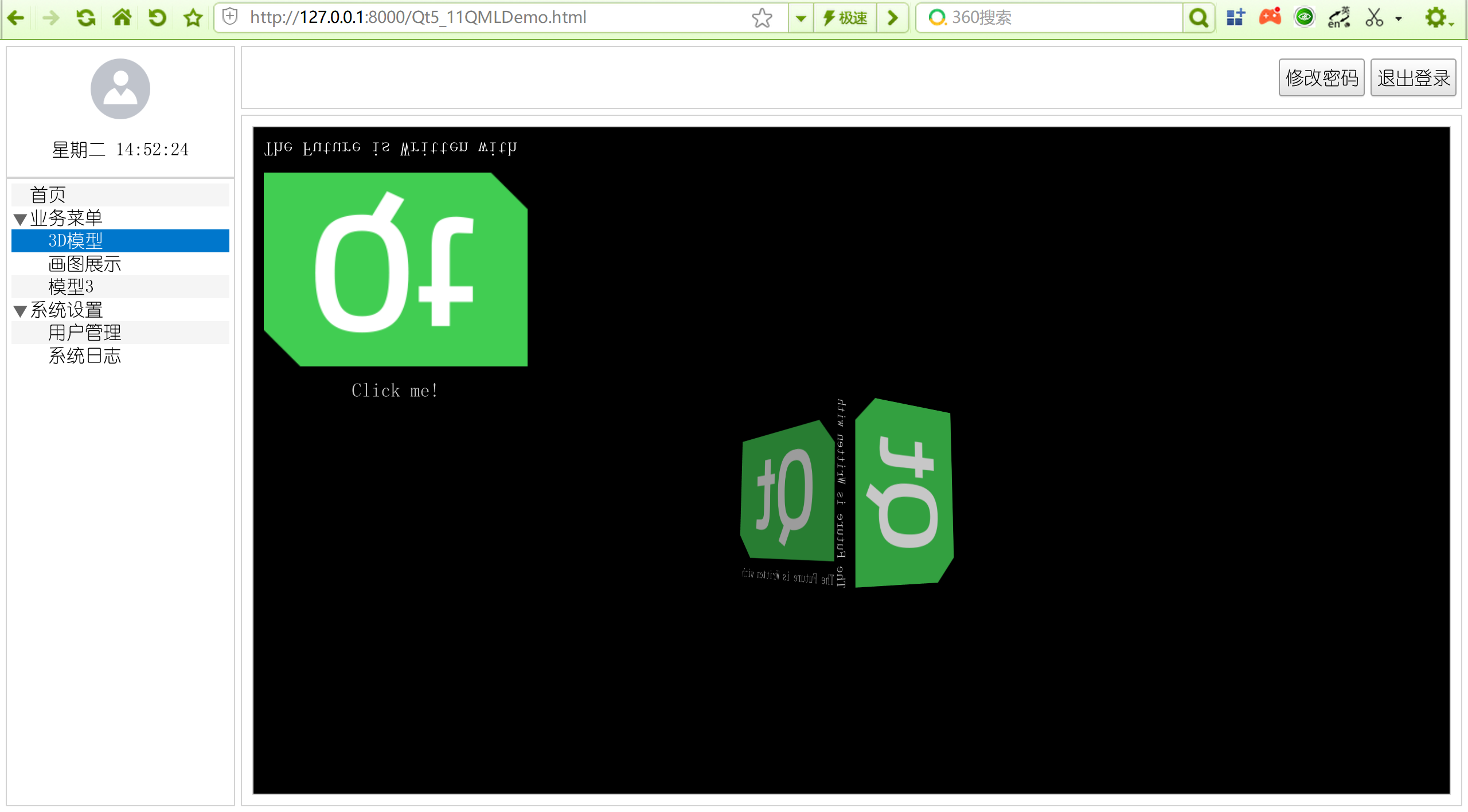Image resolution: width=1468 pixels, height=812 pixels.
Task: Click the undo/restore closed page icon
Action: coord(157,18)
